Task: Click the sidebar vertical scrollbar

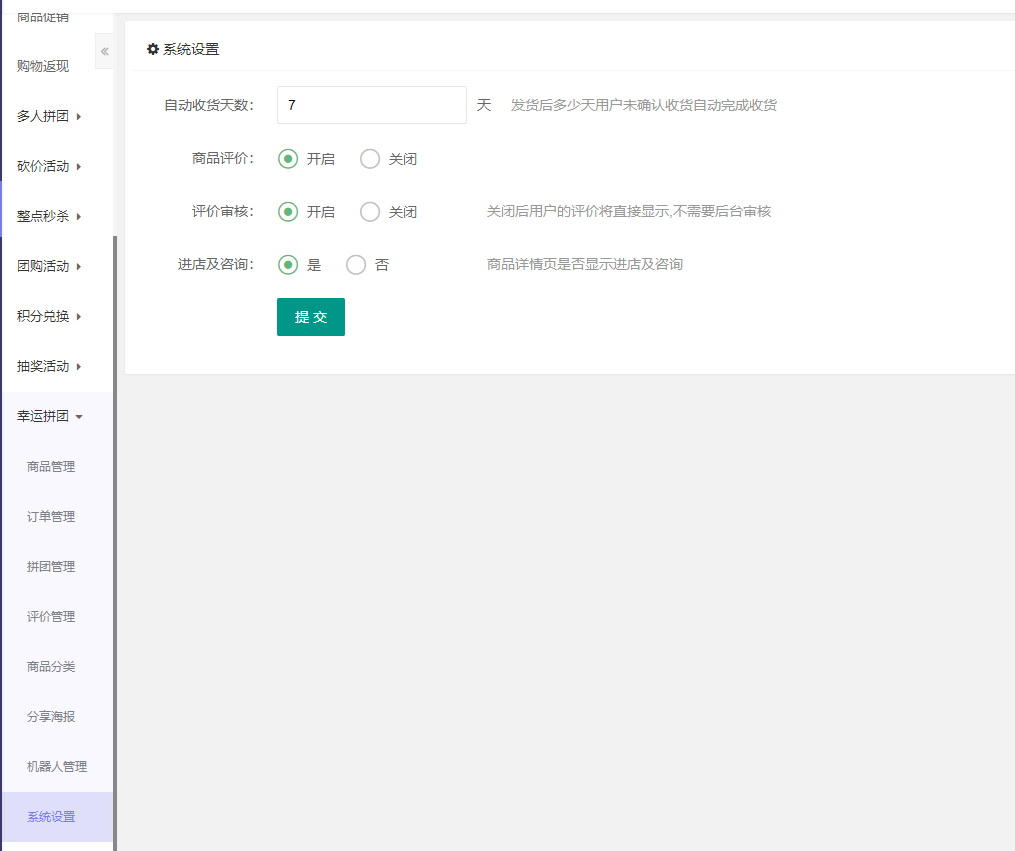Action: click(115, 540)
